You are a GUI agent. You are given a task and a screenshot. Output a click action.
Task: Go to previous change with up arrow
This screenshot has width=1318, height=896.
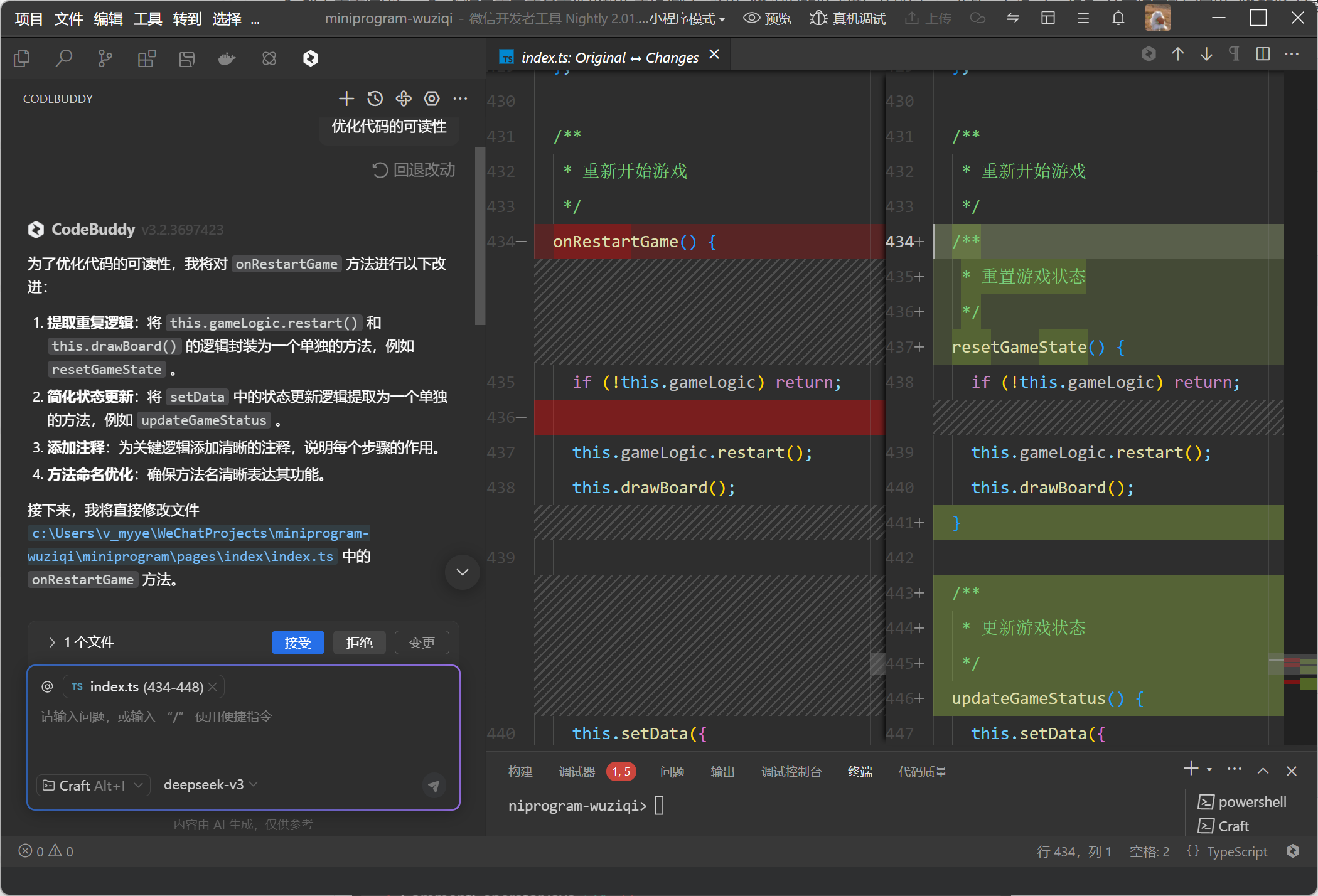(1177, 55)
